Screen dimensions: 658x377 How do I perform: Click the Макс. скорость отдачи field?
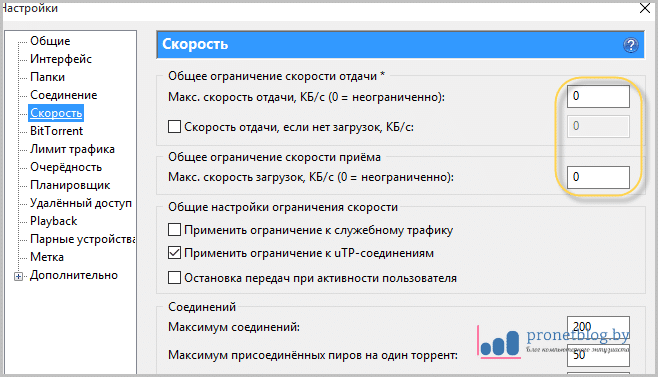pos(598,96)
